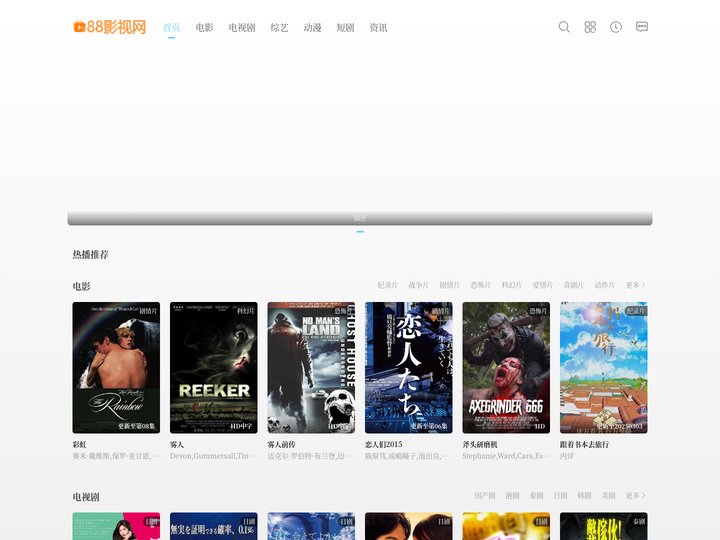Image resolution: width=720 pixels, height=540 pixels.
Task: Click the title 雾人
Action: [177, 444]
